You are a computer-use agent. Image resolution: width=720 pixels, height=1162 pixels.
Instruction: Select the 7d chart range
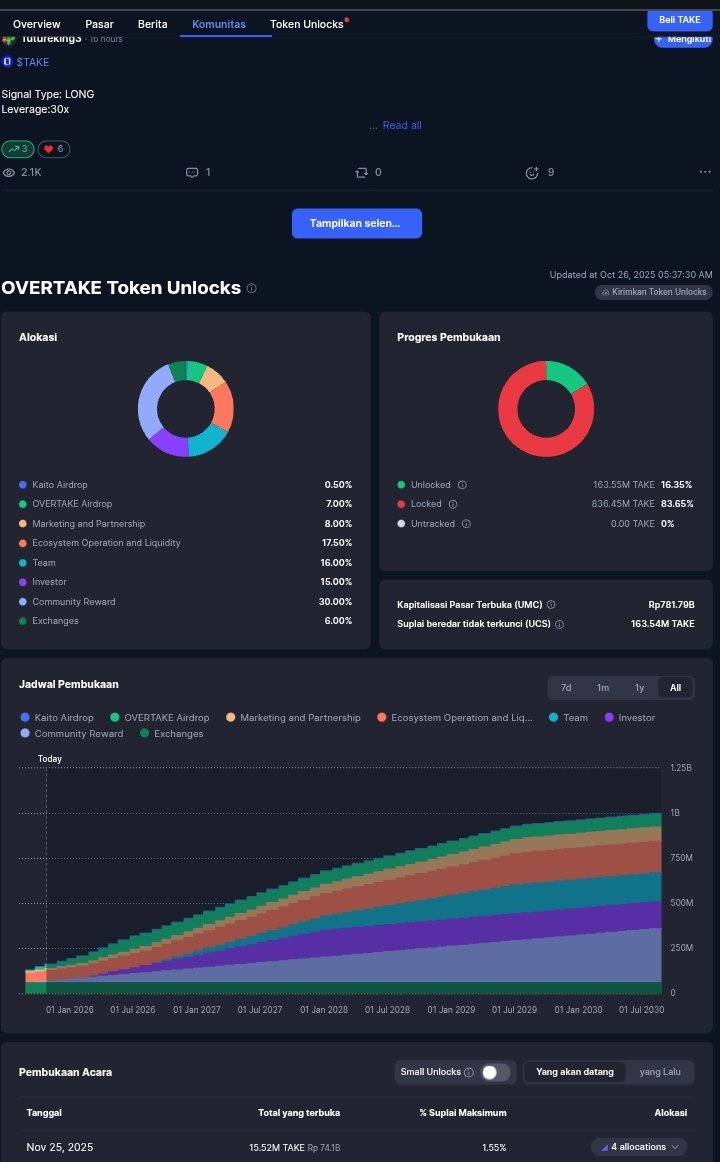pyautogui.click(x=566, y=688)
